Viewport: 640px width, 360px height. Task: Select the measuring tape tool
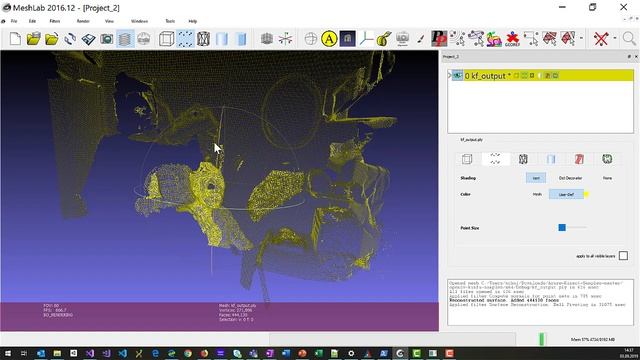(384, 39)
